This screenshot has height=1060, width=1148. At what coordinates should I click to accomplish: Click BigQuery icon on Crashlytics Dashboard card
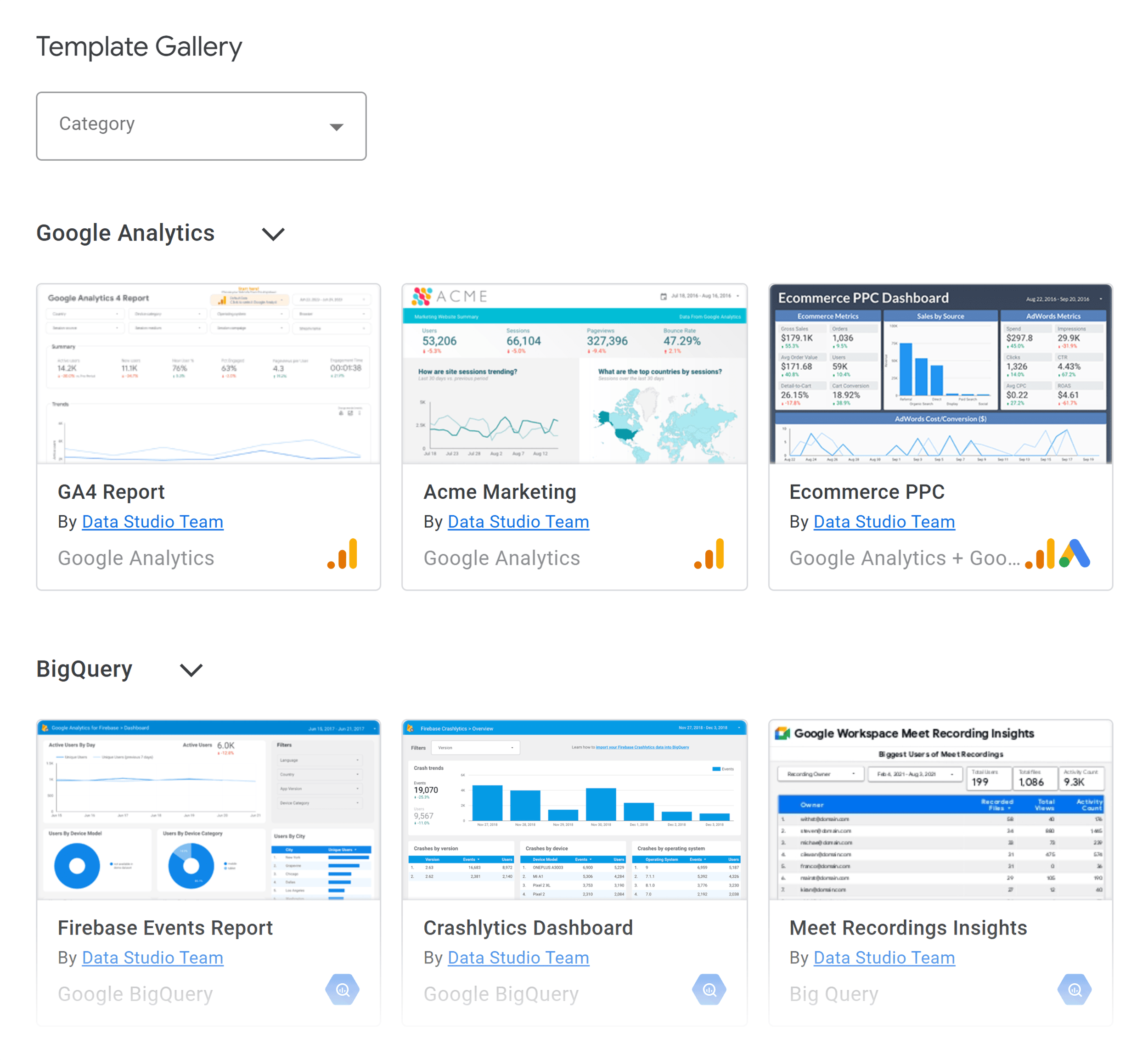tap(709, 989)
